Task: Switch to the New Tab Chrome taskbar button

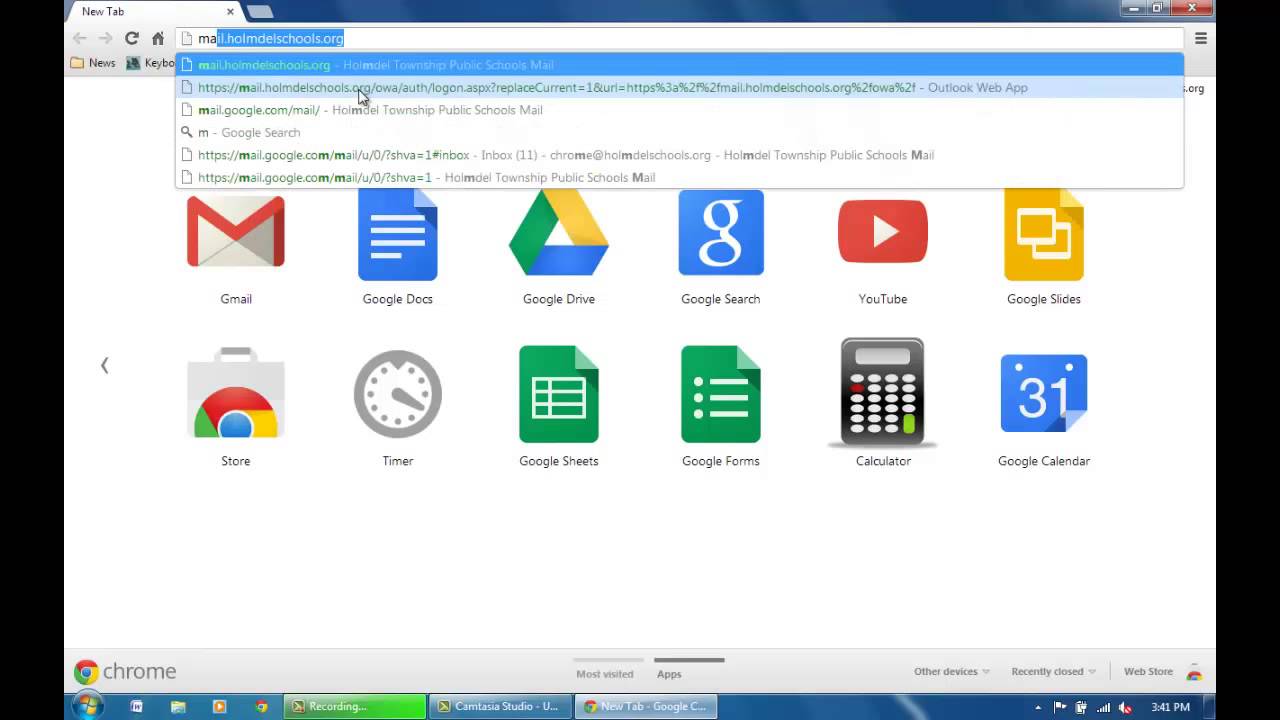Action: [x=647, y=706]
